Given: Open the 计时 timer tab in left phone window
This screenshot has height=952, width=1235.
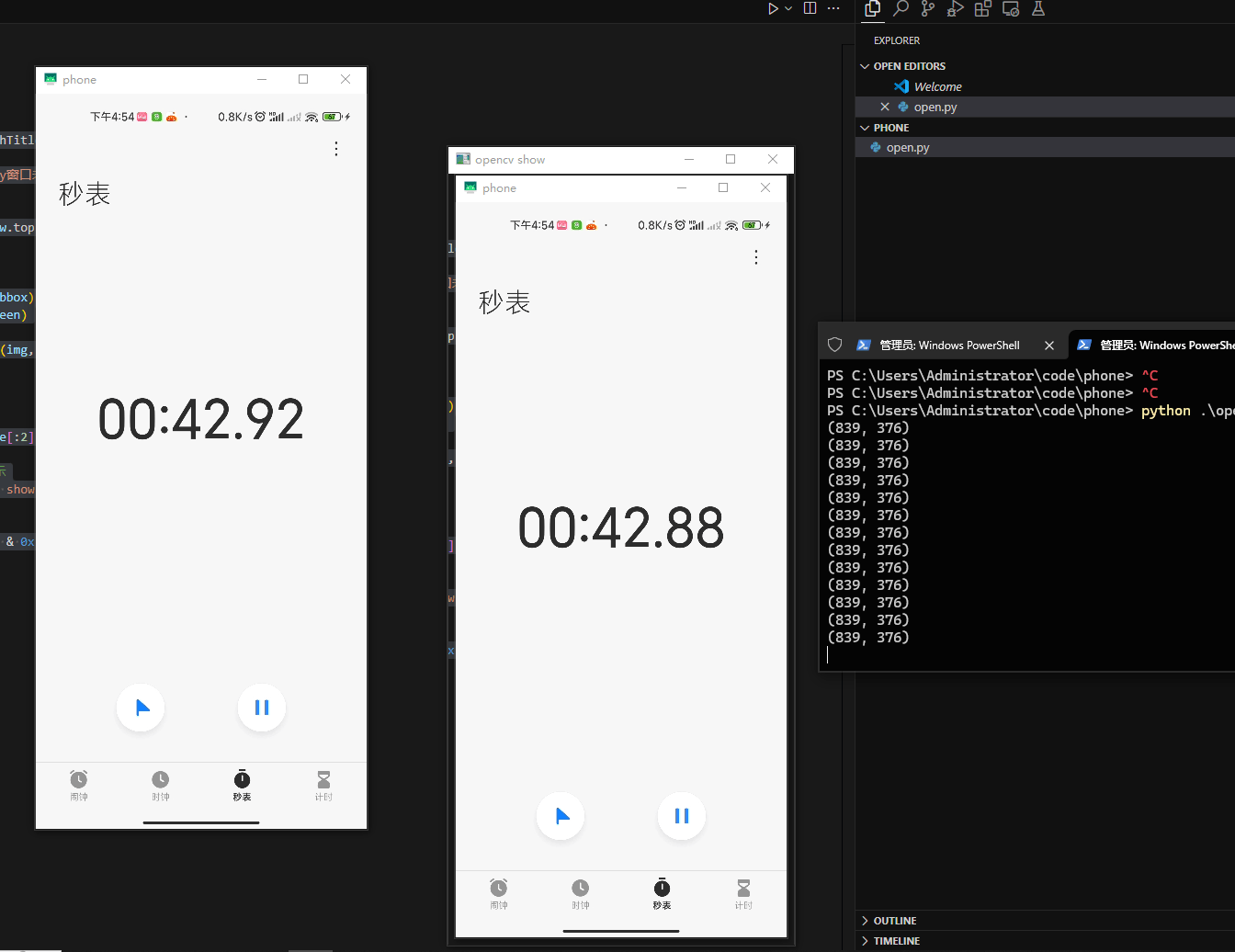Looking at the screenshot, I should coord(323,786).
